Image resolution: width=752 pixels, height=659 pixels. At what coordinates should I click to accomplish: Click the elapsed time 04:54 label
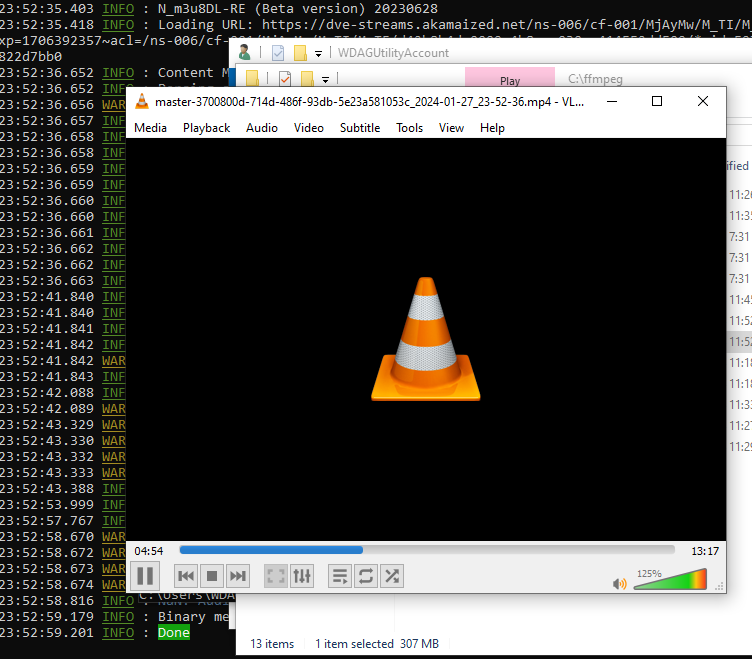coord(149,551)
